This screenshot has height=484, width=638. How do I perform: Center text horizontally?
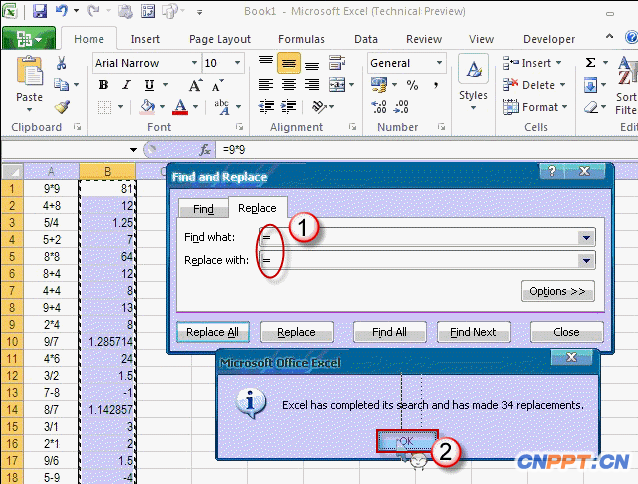[x=289, y=85]
